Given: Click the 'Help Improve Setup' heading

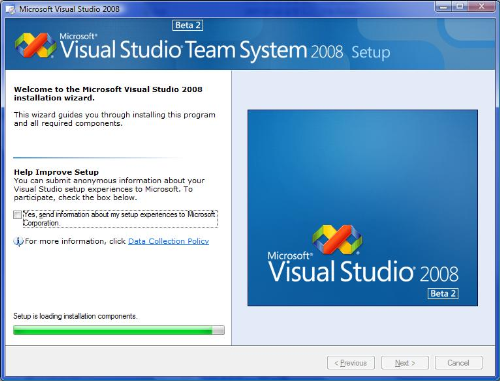Looking at the screenshot, I should pyautogui.click(x=56, y=172).
